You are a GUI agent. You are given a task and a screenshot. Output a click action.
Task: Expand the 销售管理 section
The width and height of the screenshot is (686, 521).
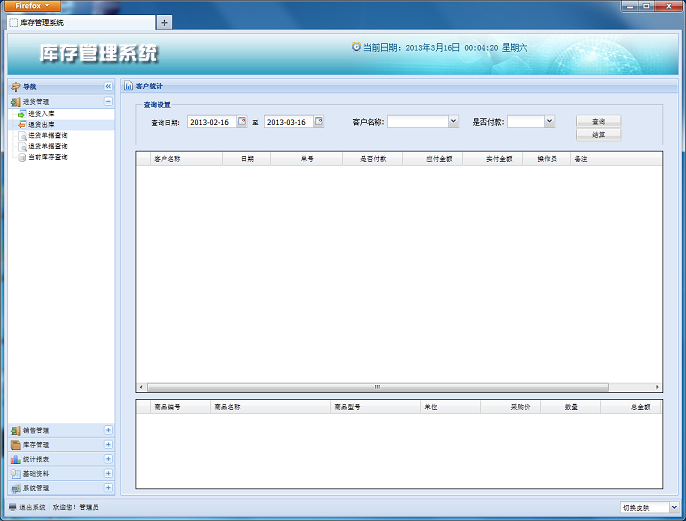[108, 430]
